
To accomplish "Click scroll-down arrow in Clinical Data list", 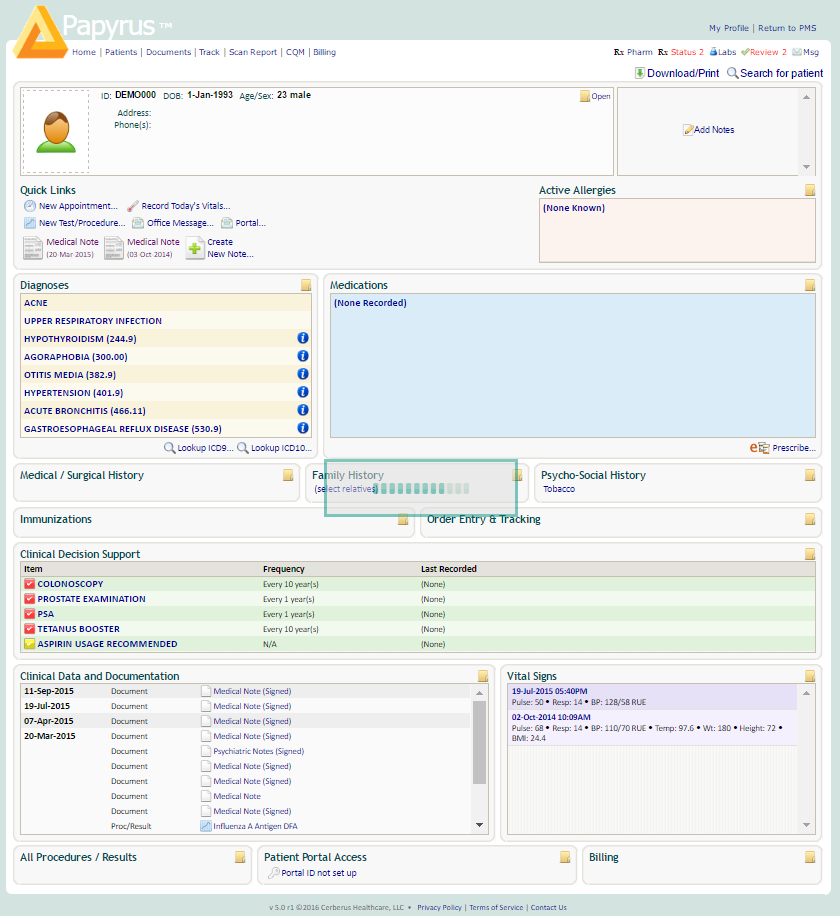I will click(x=479, y=825).
